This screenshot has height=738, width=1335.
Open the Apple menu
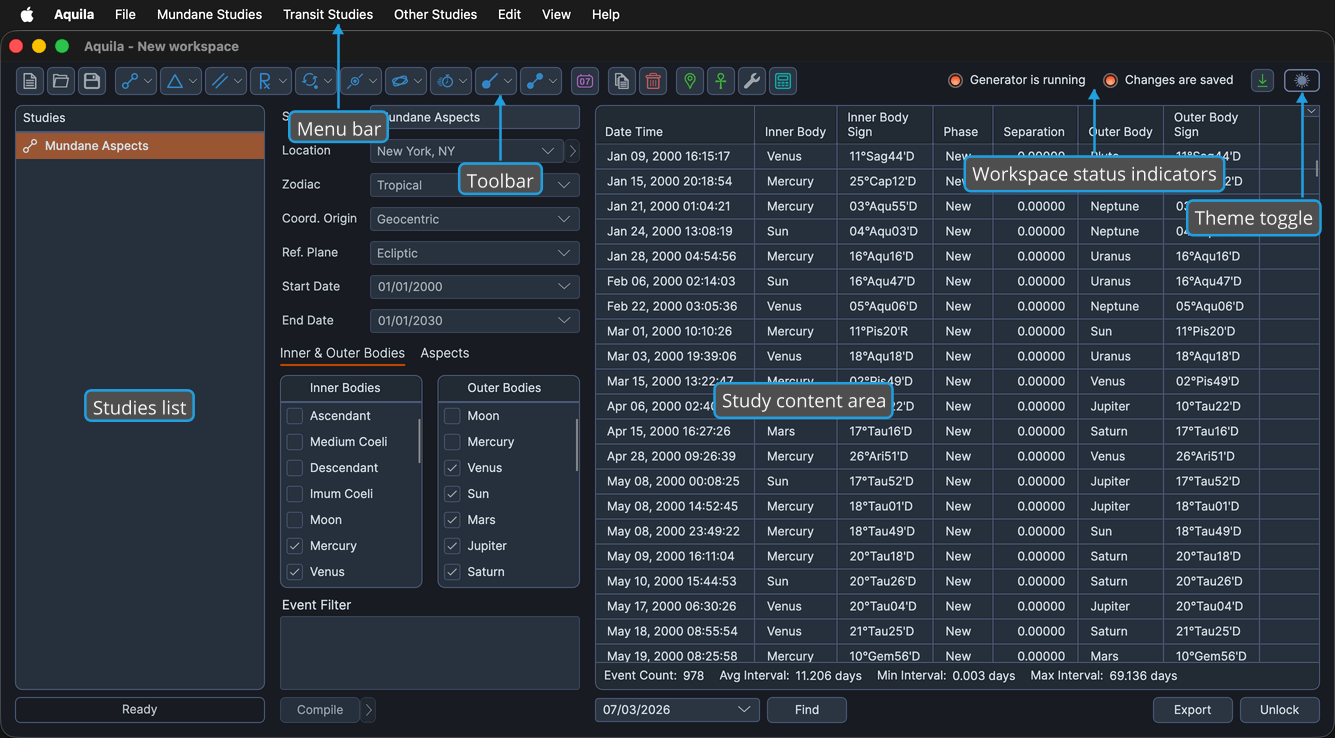coord(27,14)
